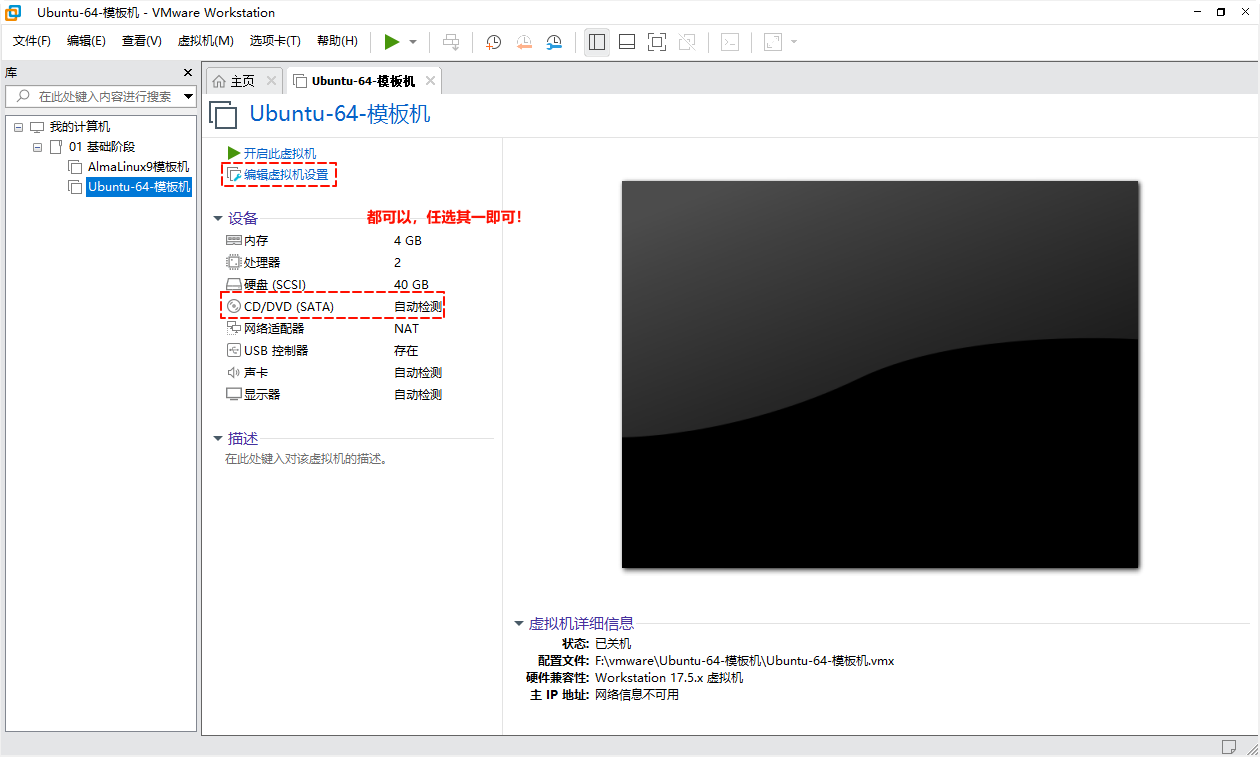Screen dimensions: 1260x757
Task: Select AlmaLinux9模板机 in the library
Action: pyautogui.click(x=137, y=167)
